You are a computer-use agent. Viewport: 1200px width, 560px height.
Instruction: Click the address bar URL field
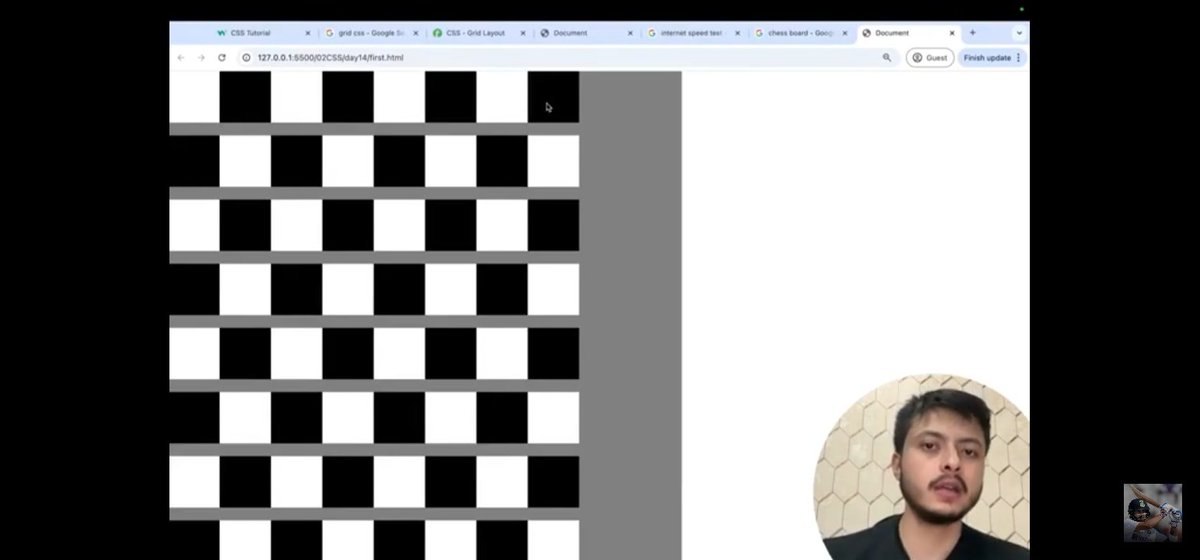point(568,58)
